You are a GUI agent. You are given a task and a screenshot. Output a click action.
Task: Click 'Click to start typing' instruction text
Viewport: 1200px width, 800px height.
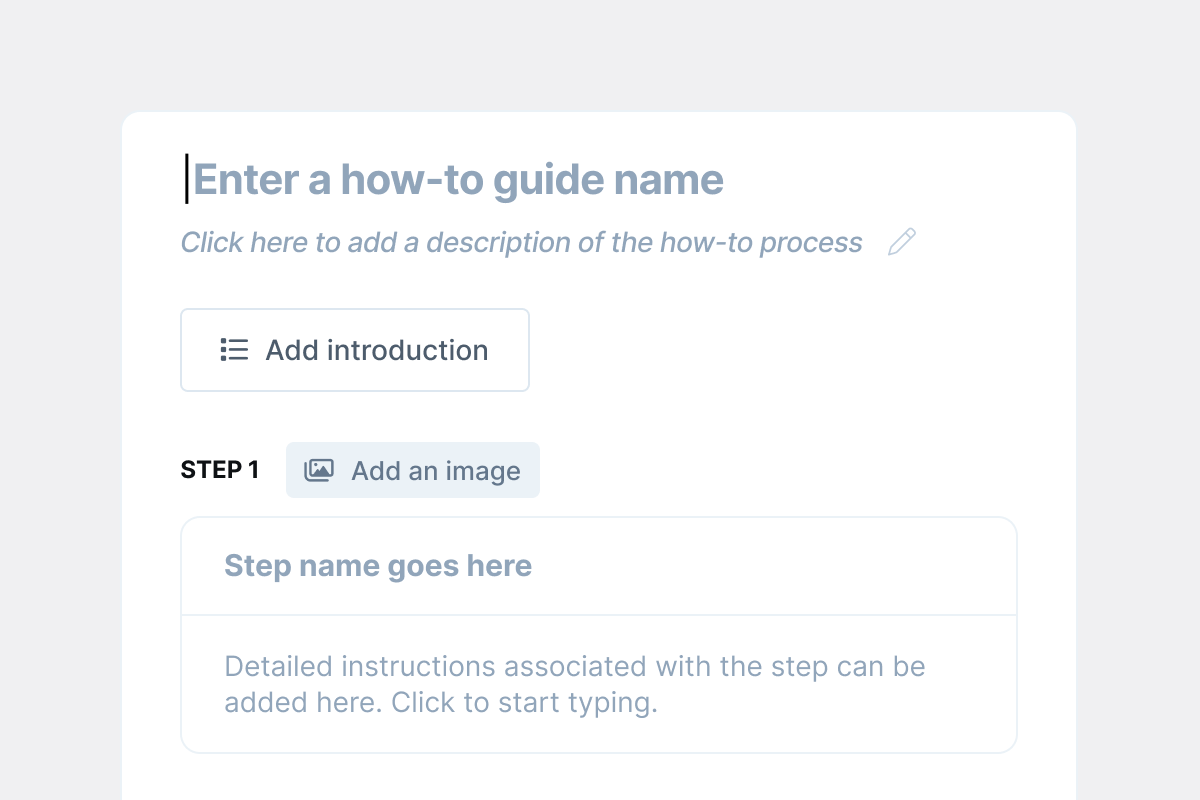pos(524,703)
